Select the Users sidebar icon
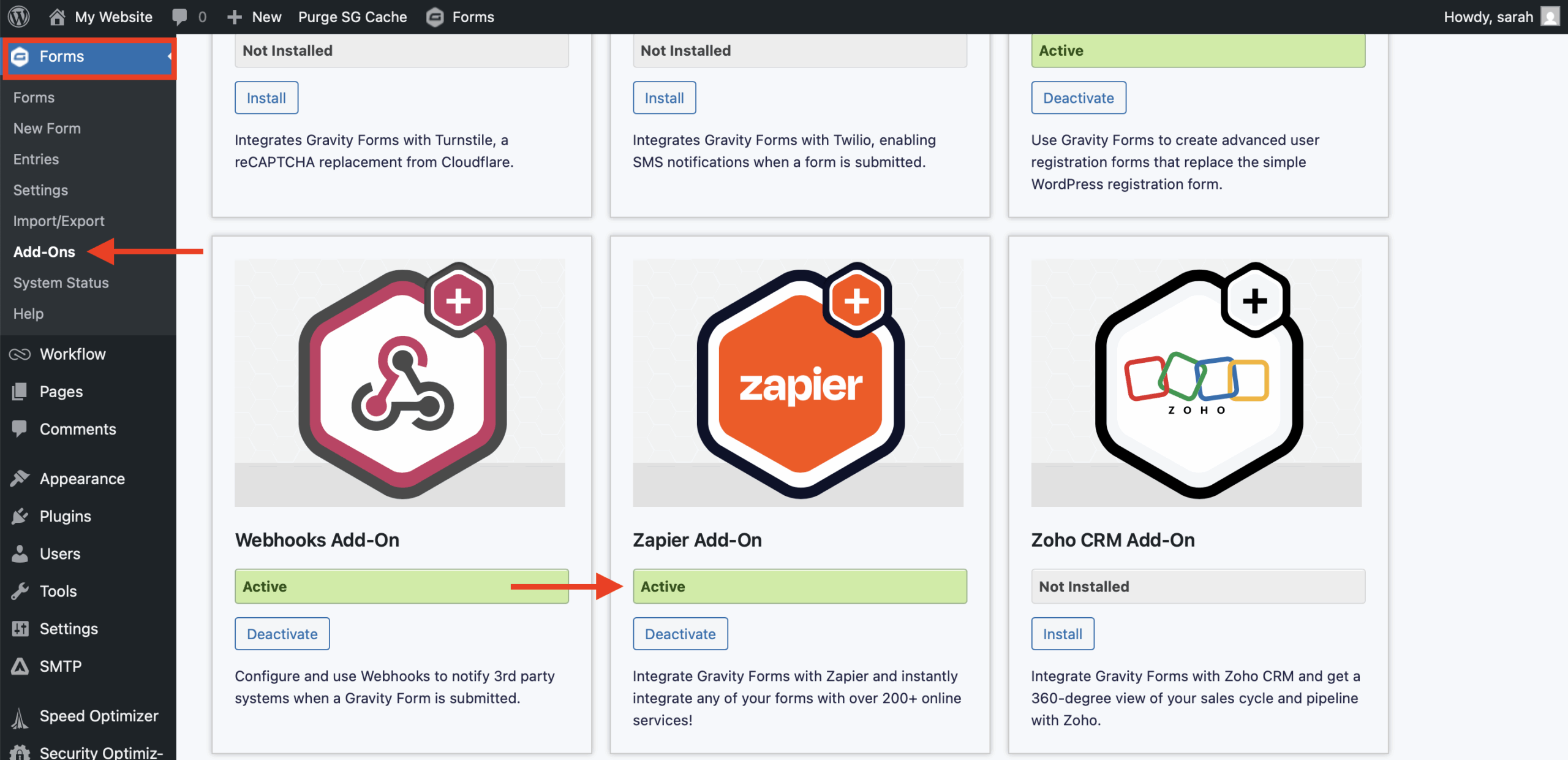The width and height of the screenshot is (1568, 760). pos(19,553)
